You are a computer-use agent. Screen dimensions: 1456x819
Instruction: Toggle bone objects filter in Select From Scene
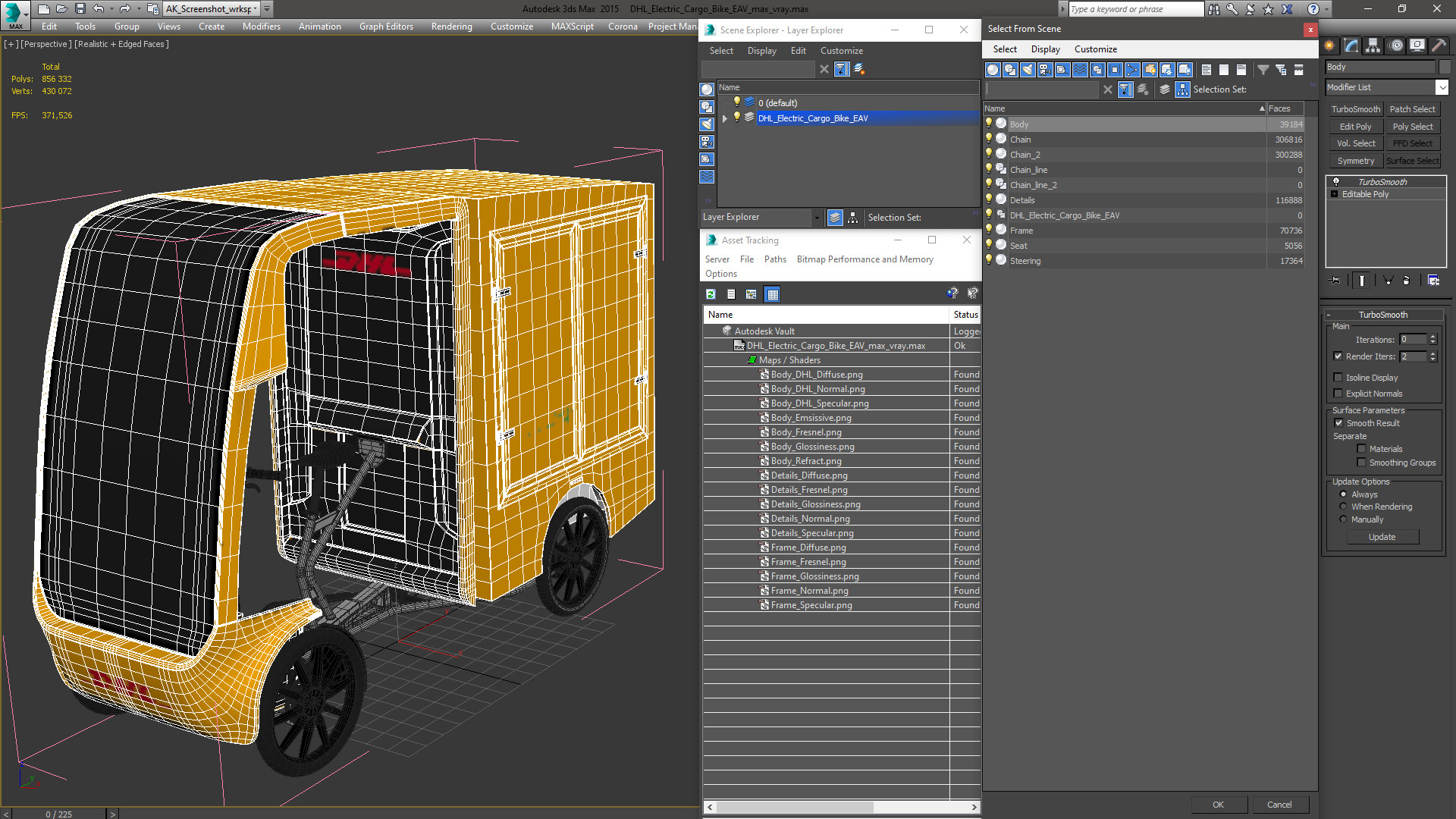pyautogui.click(x=1132, y=70)
